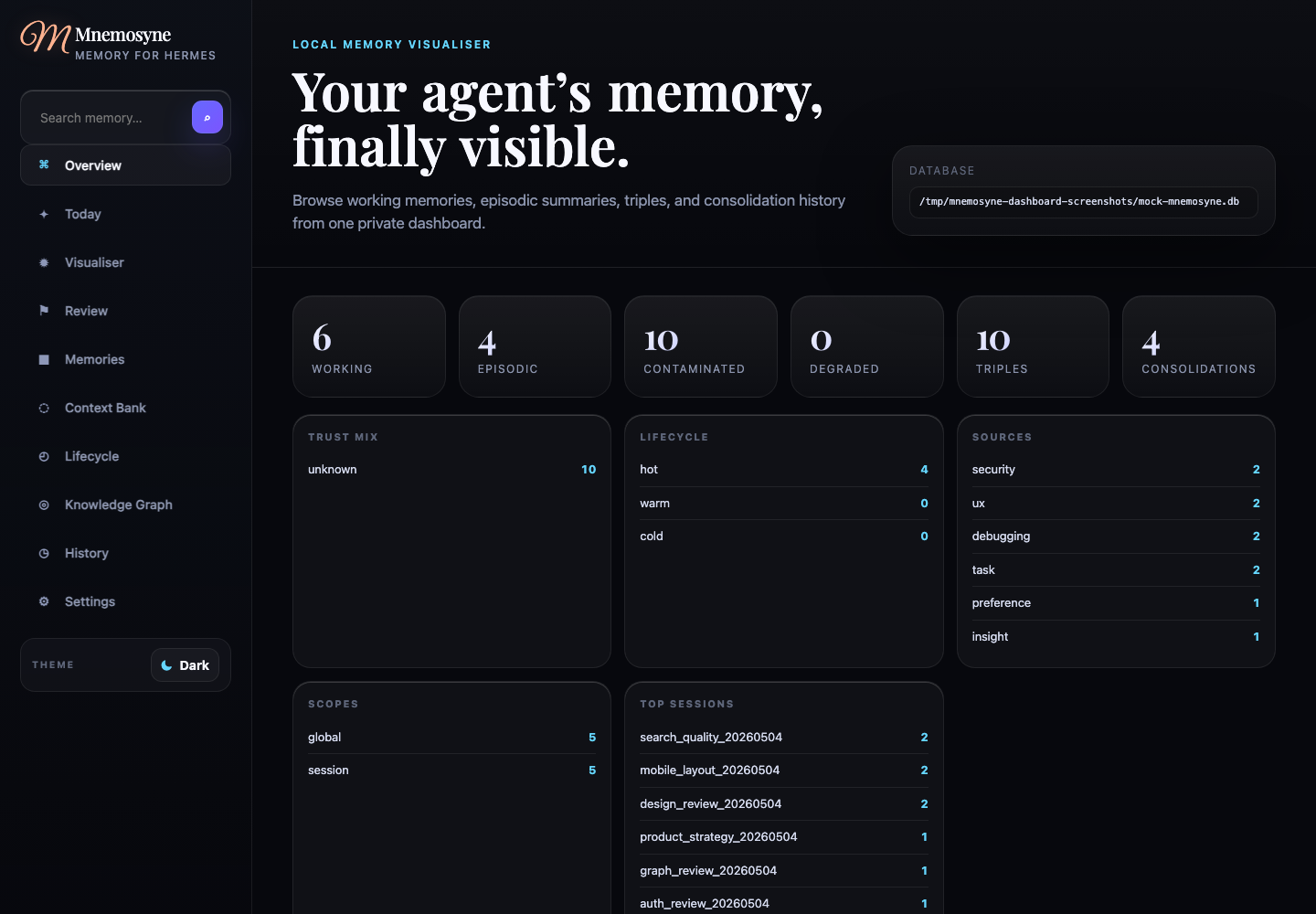Click the Lifecycle clock icon
This screenshot has width=1316, height=914.
click(x=44, y=456)
